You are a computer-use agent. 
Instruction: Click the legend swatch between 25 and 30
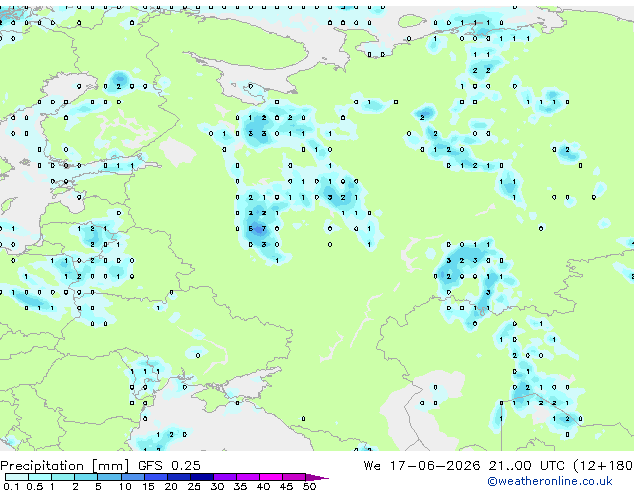[x=201, y=477]
